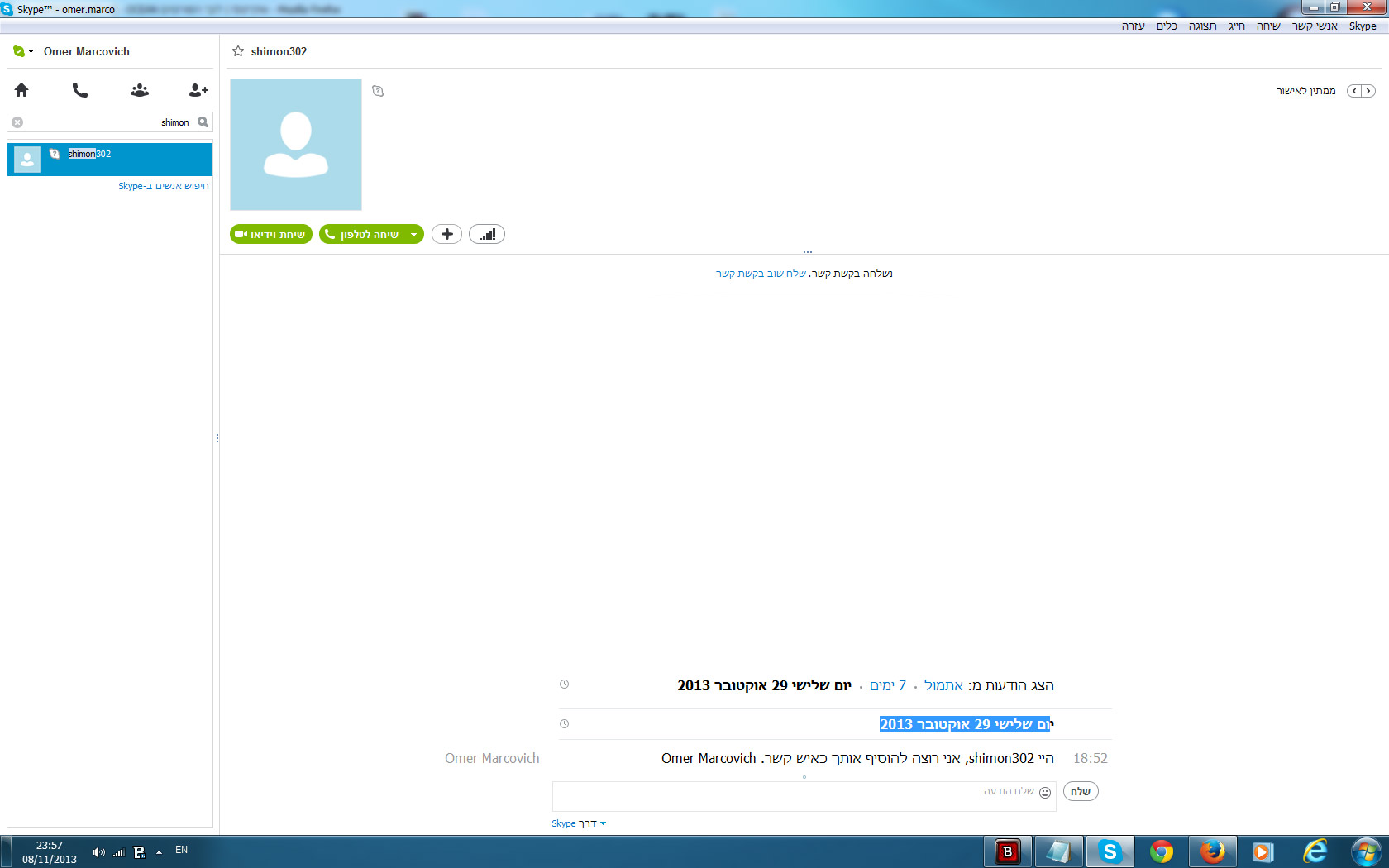Open the Windows Start button
The width and height of the screenshot is (1389, 868).
tap(1366, 851)
